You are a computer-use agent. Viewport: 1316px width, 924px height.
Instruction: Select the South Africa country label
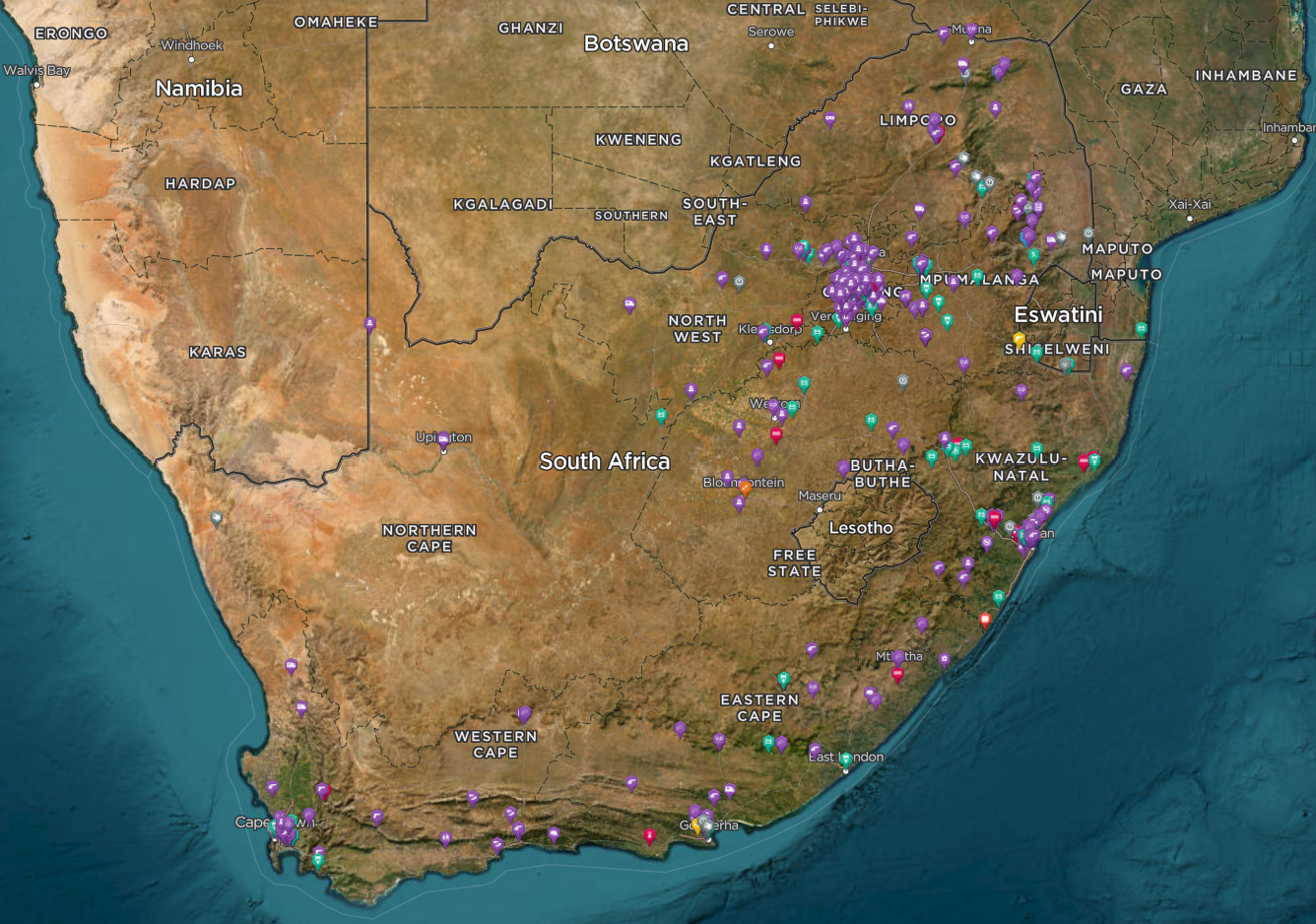[605, 461]
